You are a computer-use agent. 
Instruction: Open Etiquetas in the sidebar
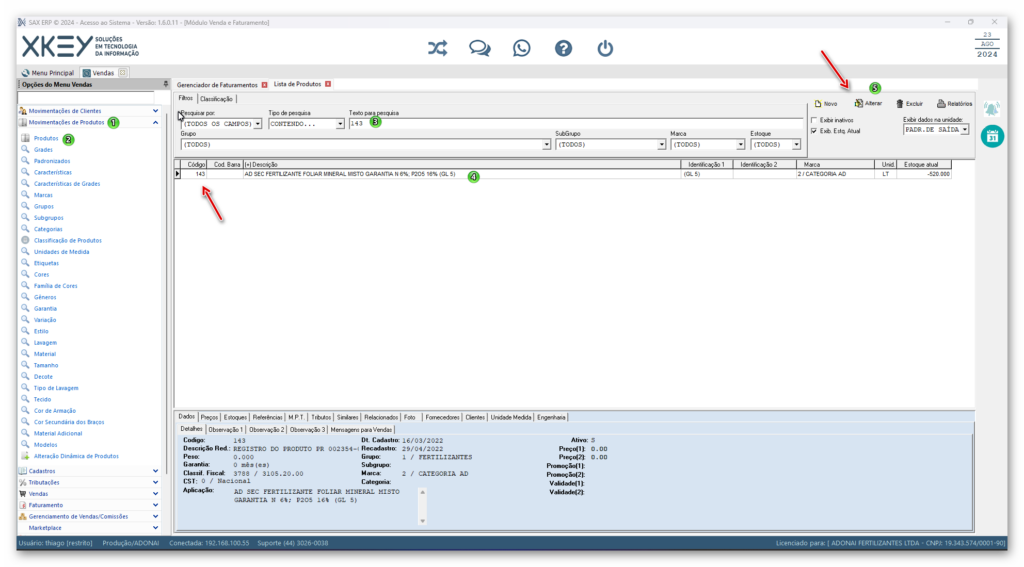click(46, 263)
